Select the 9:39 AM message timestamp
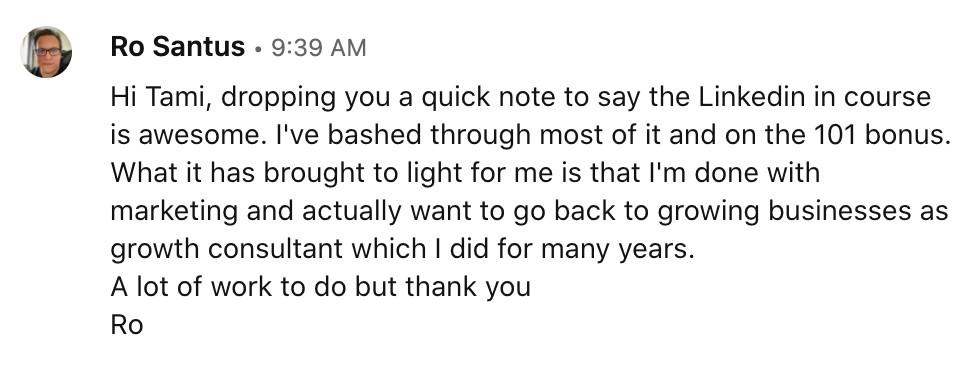Viewport: 974px width, 382px height. (x=319, y=48)
